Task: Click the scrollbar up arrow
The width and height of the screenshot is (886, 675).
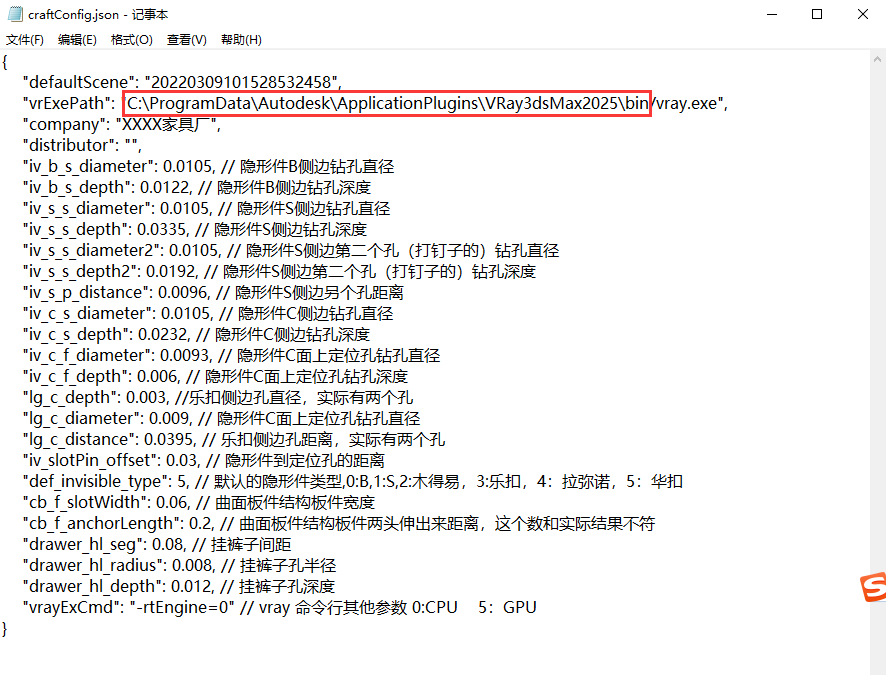Action: [877, 59]
